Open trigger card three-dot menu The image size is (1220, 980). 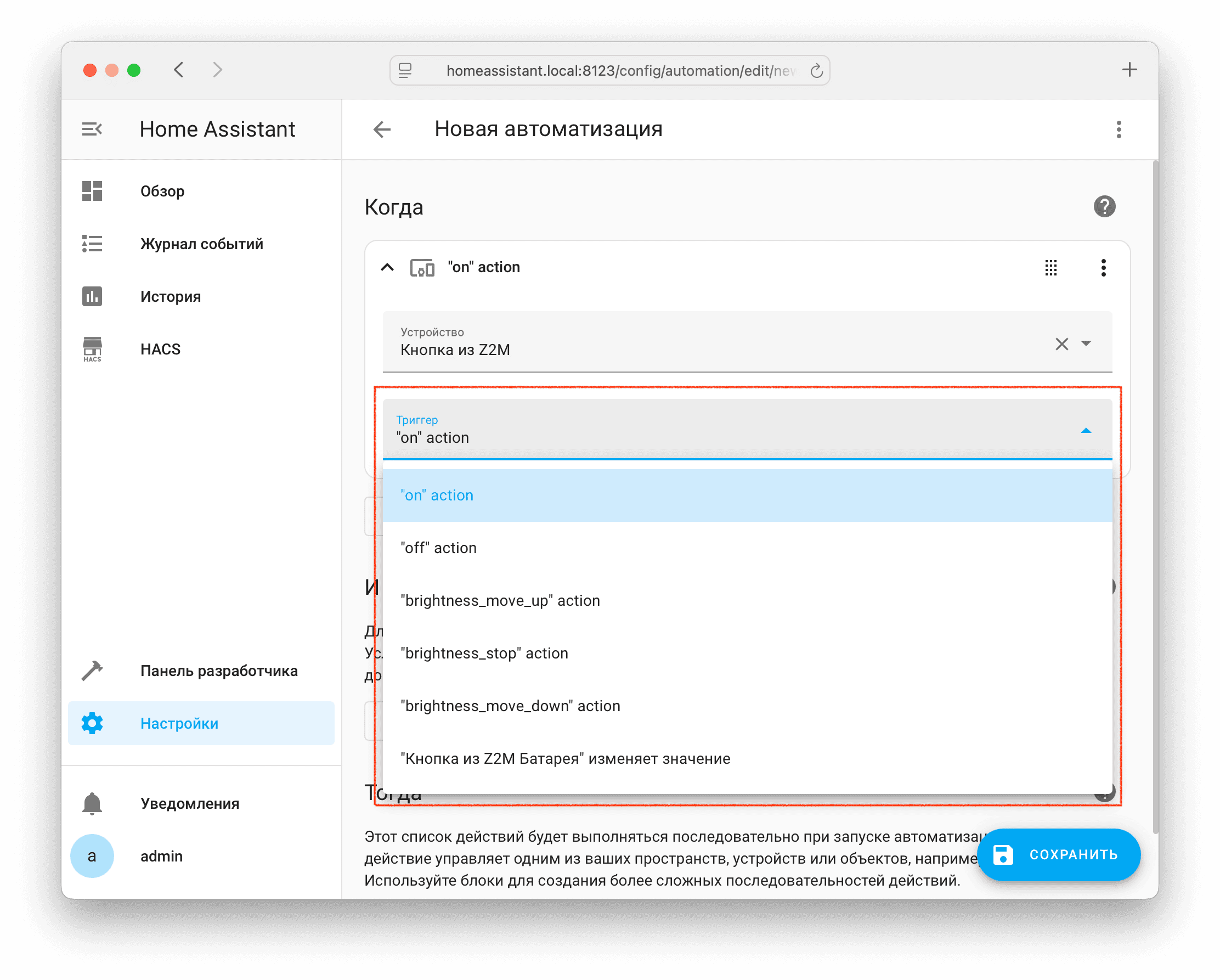tap(1103, 268)
